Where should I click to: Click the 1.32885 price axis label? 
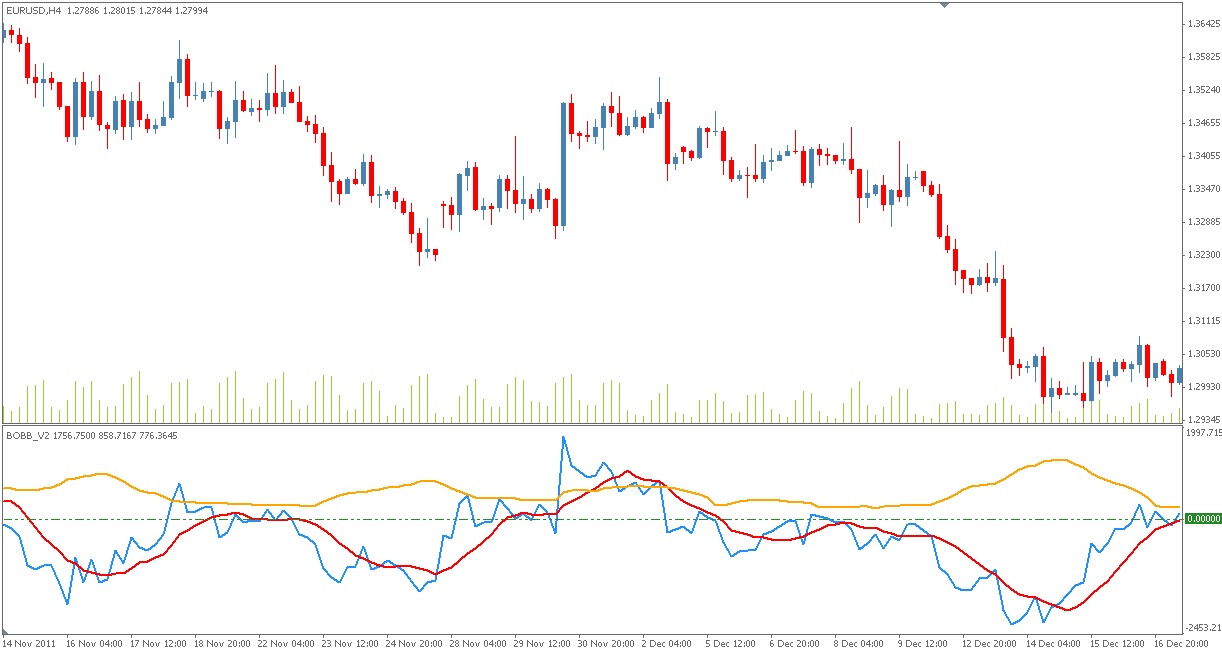click(x=1203, y=221)
